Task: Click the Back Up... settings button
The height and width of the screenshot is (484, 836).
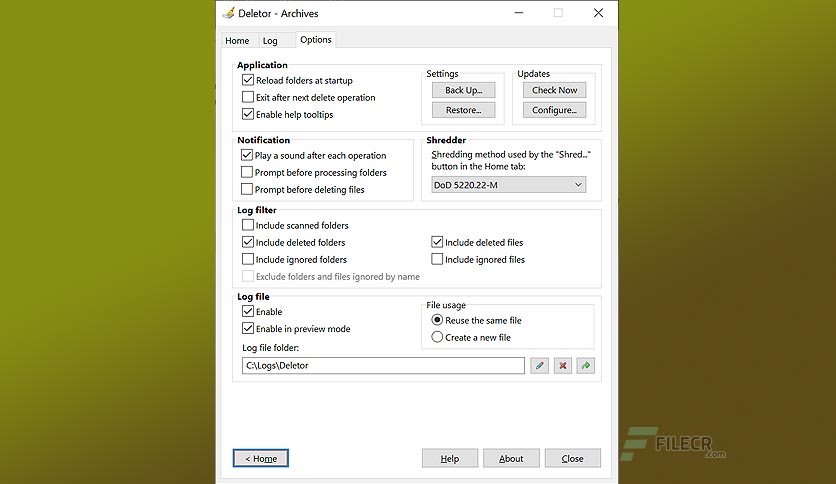Action: pyautogui.click(x=463, y=90)
